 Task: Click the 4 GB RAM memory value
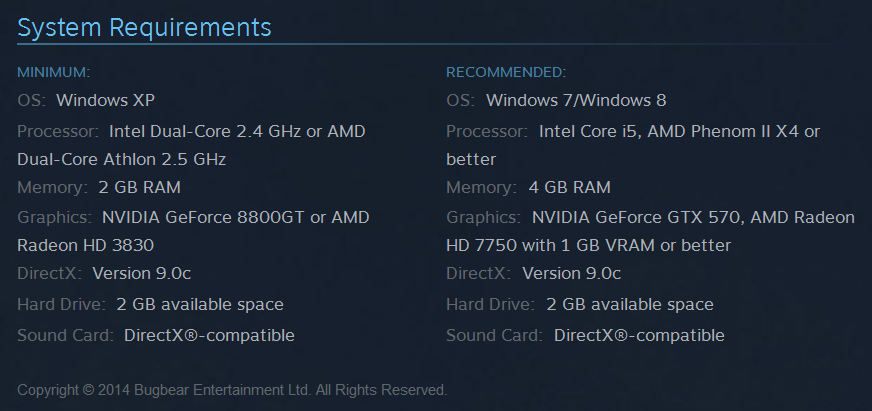(x=569, y=187)
